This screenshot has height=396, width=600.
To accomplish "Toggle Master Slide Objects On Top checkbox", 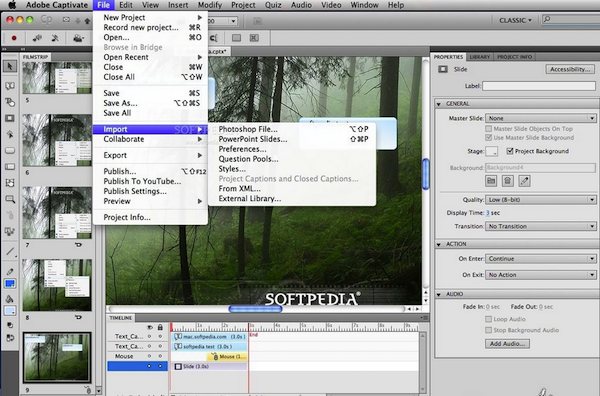I will pos(488,129).
